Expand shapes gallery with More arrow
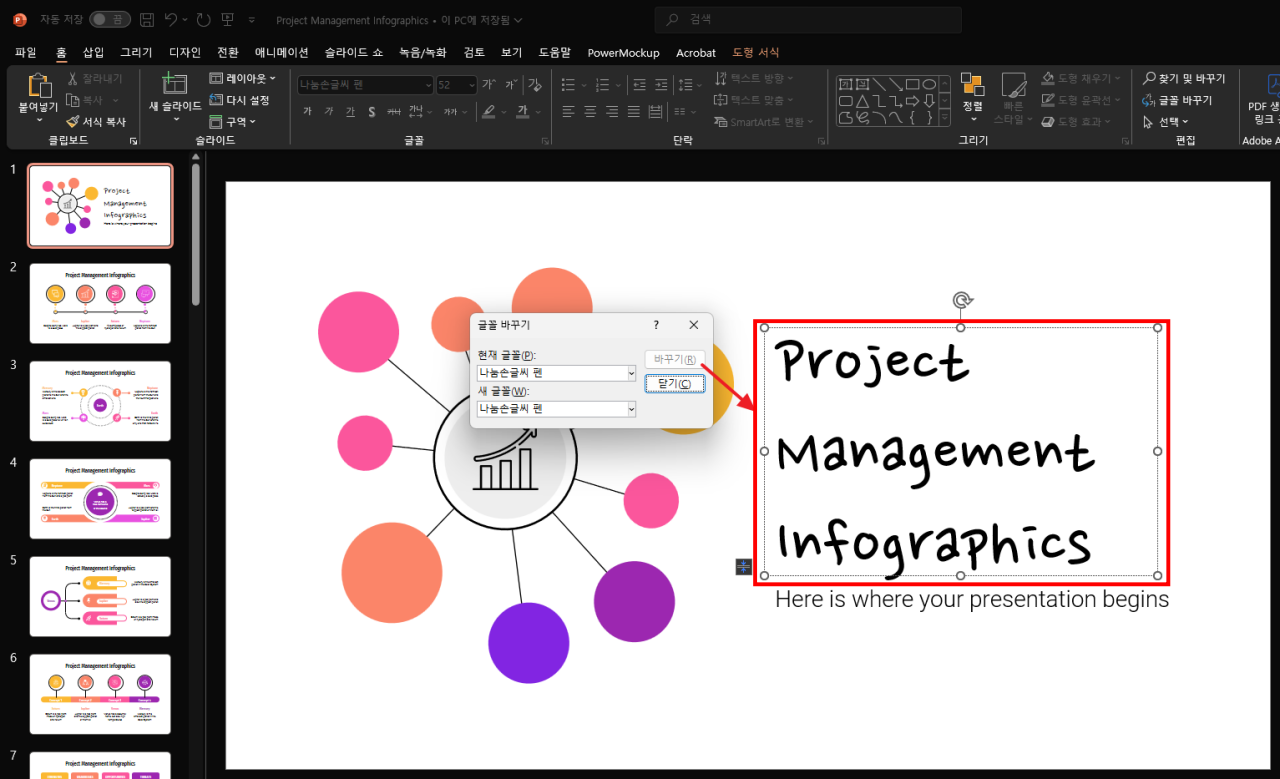This screenshot has width=1280, height=779. tap(947, 119)
